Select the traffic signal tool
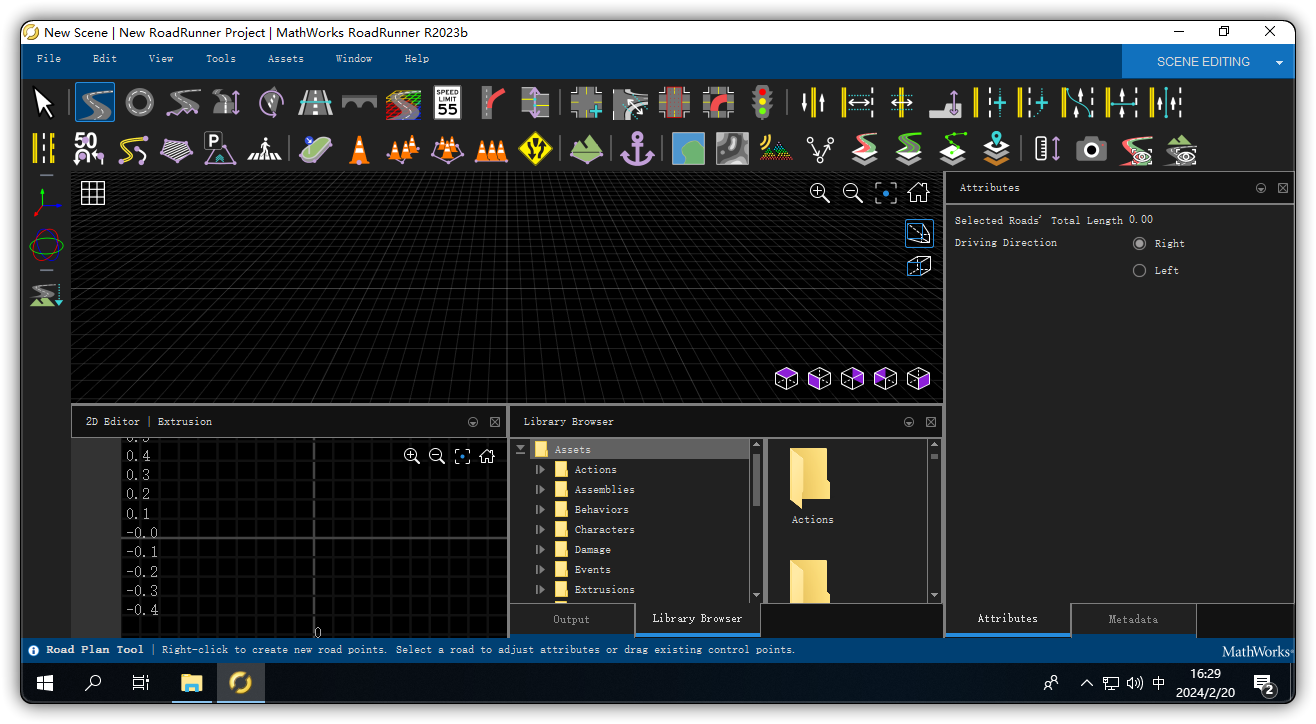This screenshot has height=724, width=1316. coord(764,102)
